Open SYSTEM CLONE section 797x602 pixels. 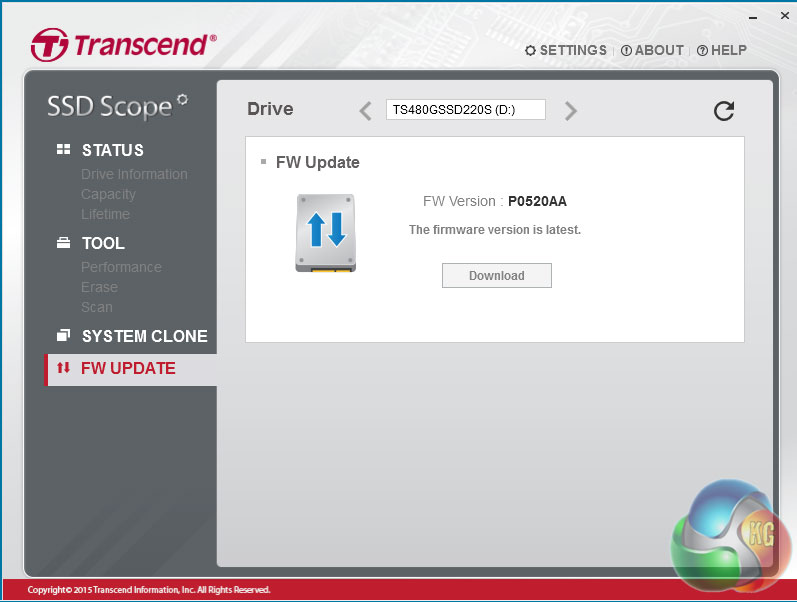tap(145, 336)
